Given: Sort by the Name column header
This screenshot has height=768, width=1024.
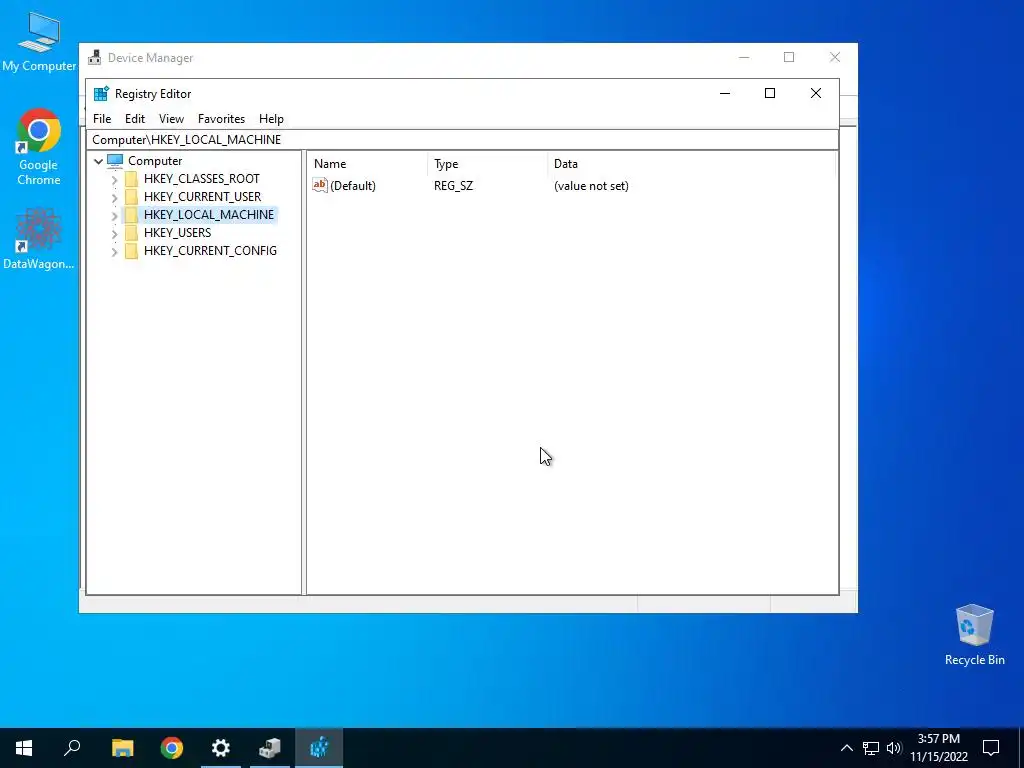Looking at the screenshot, I should click(x=368, y=164).
